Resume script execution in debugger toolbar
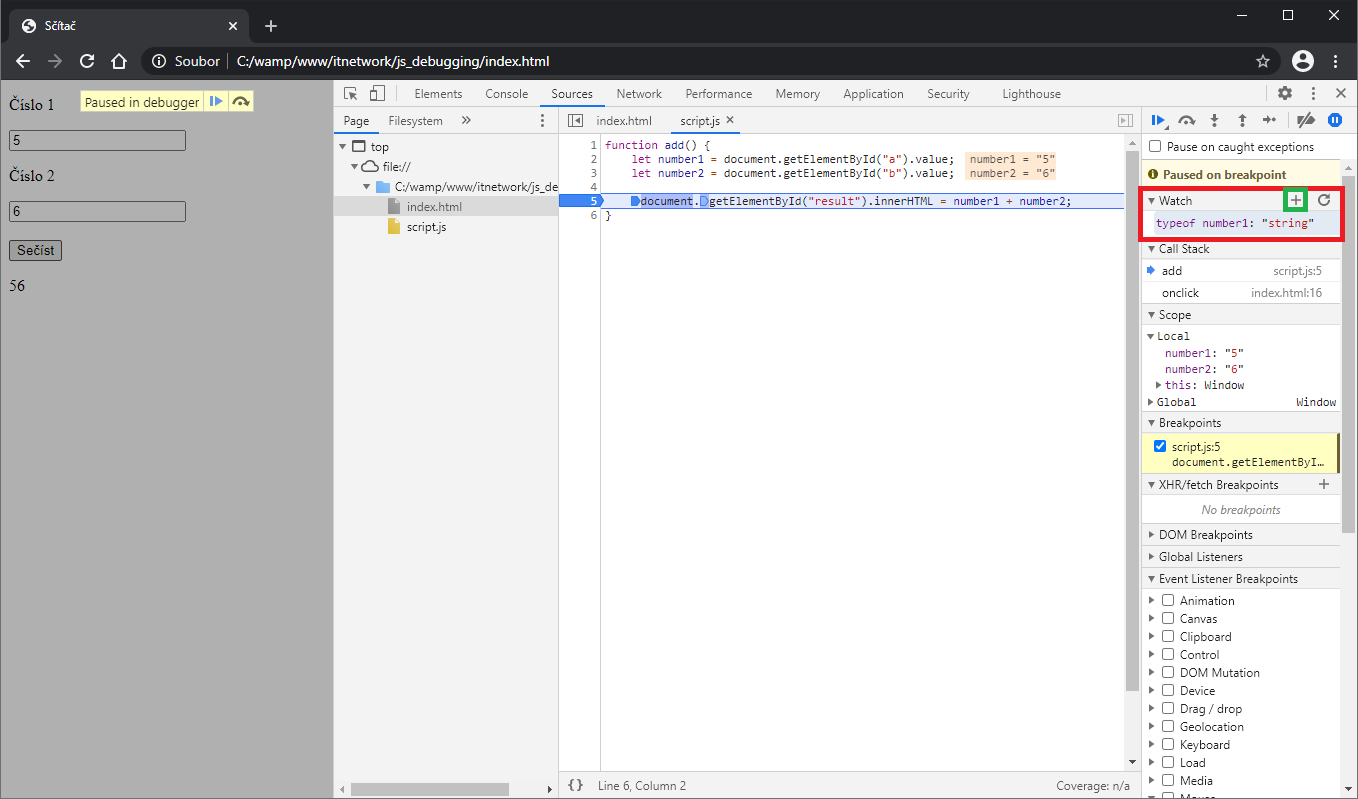Viewport: 1358px width, 799px height. tap(1158, 120)
